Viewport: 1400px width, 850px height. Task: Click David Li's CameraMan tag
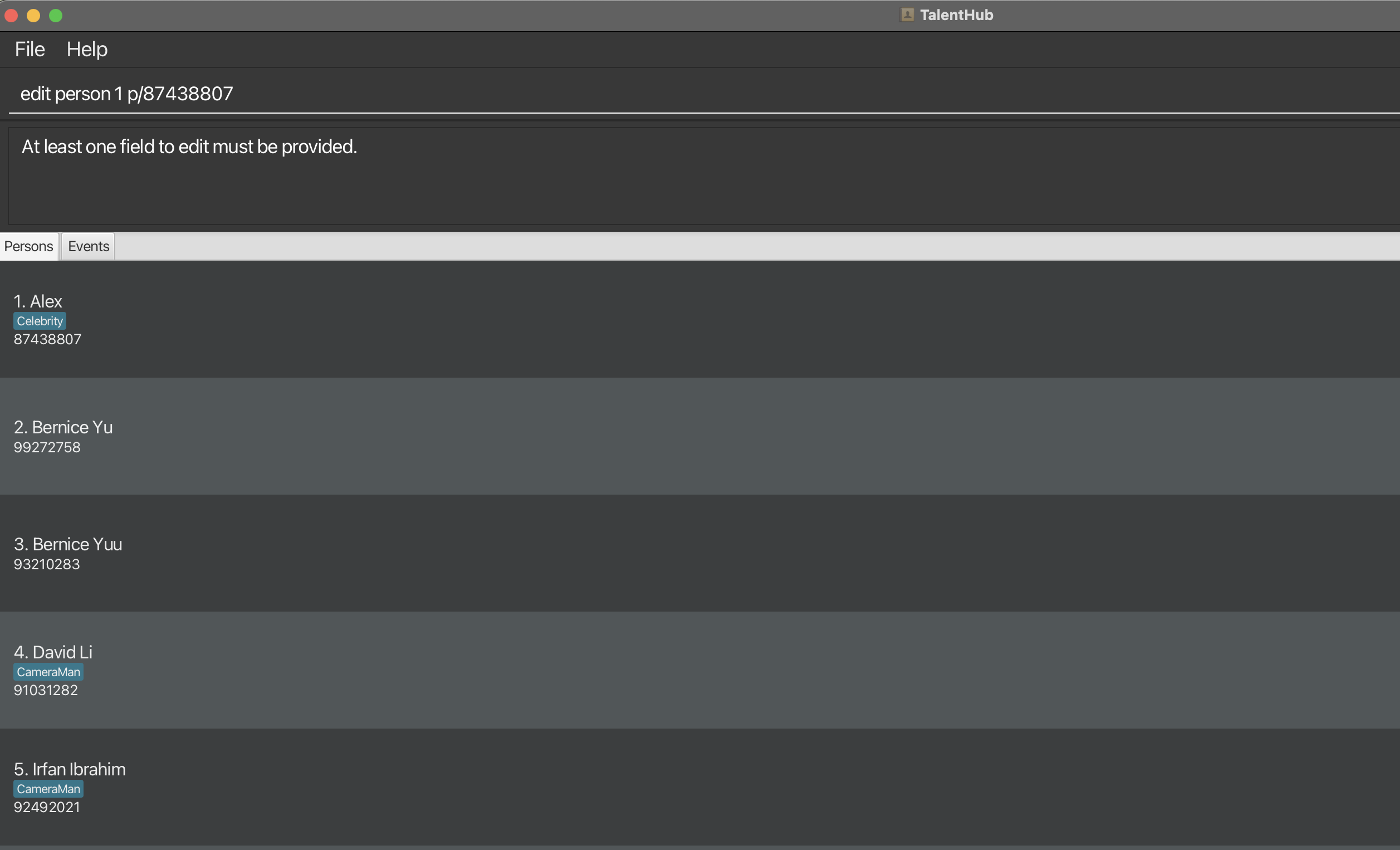pyautogui.click(x=48, y=672)
